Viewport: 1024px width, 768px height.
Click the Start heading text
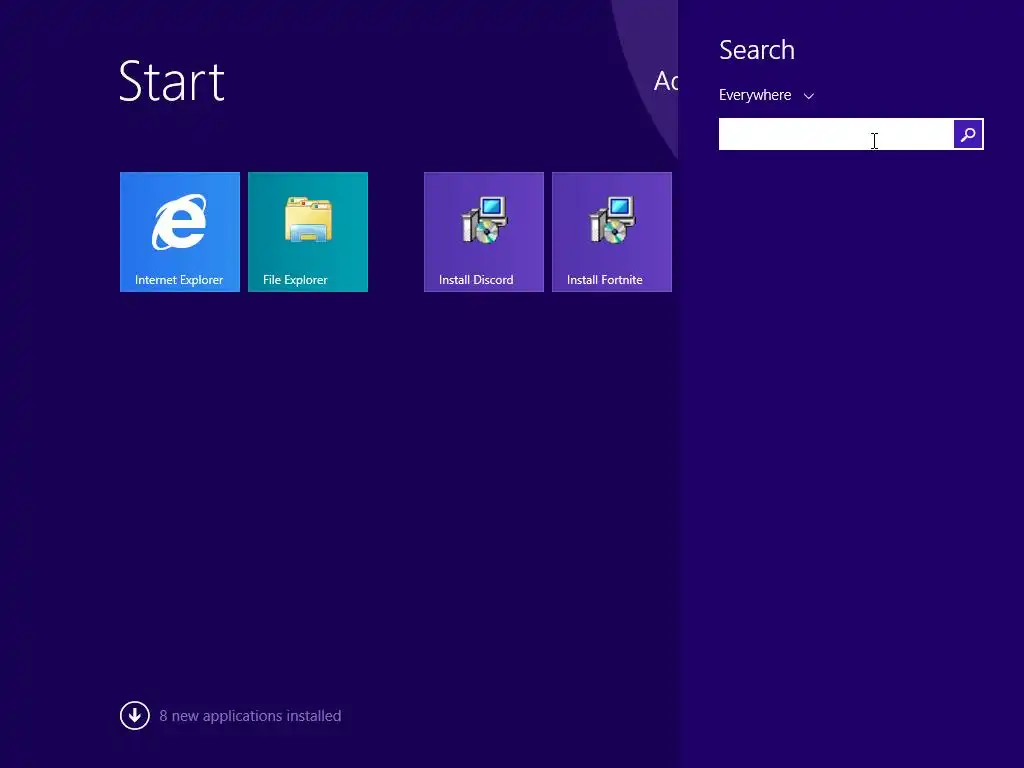(x=172, y=81)
